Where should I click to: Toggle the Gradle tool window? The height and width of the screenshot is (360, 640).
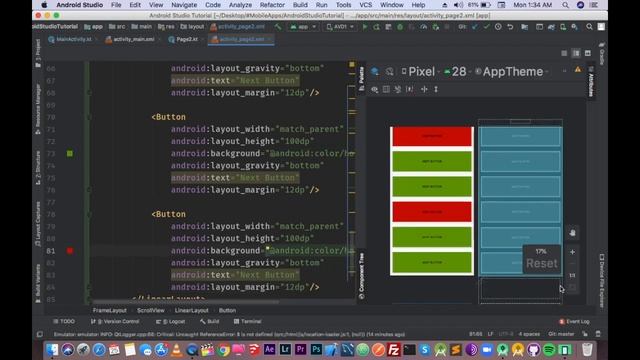(x=602, y=53)
